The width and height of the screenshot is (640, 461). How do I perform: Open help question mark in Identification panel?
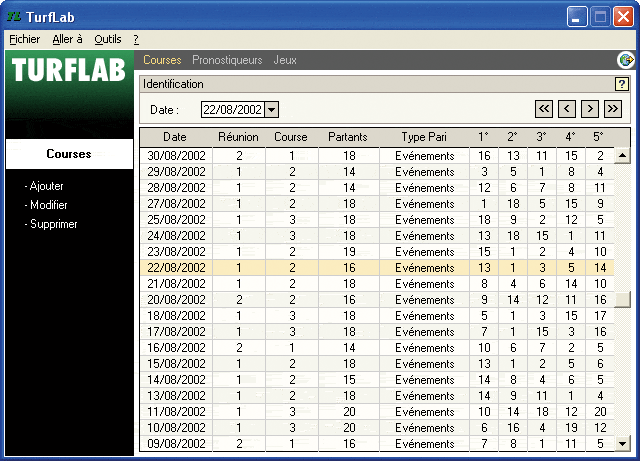coord(621,84)
